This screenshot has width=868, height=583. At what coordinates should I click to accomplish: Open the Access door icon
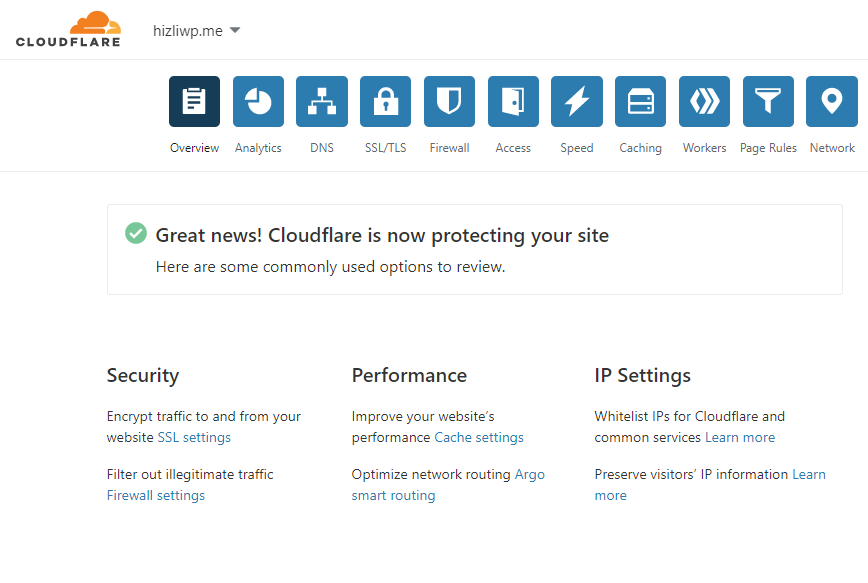point(513,101)
